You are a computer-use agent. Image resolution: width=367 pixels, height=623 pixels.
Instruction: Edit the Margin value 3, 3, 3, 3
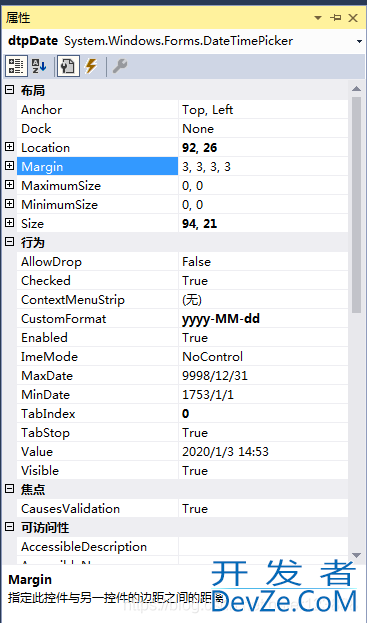(x=207, y=167)
